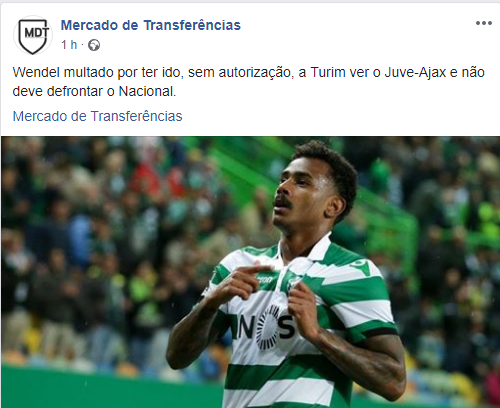Click the black armband on the player's sleeve

380,333
